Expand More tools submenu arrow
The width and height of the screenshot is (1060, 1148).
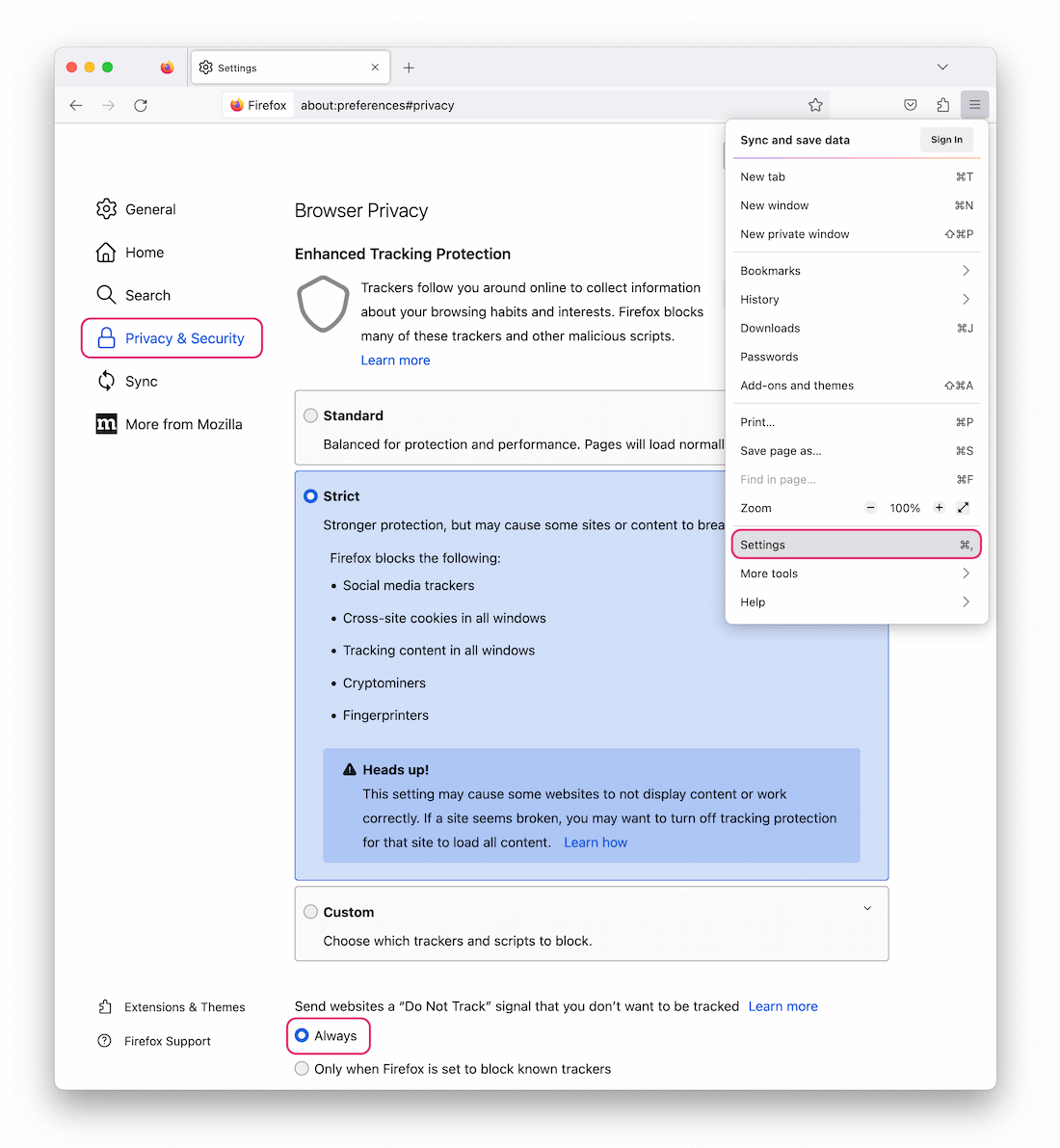click(x=966, y=574)
